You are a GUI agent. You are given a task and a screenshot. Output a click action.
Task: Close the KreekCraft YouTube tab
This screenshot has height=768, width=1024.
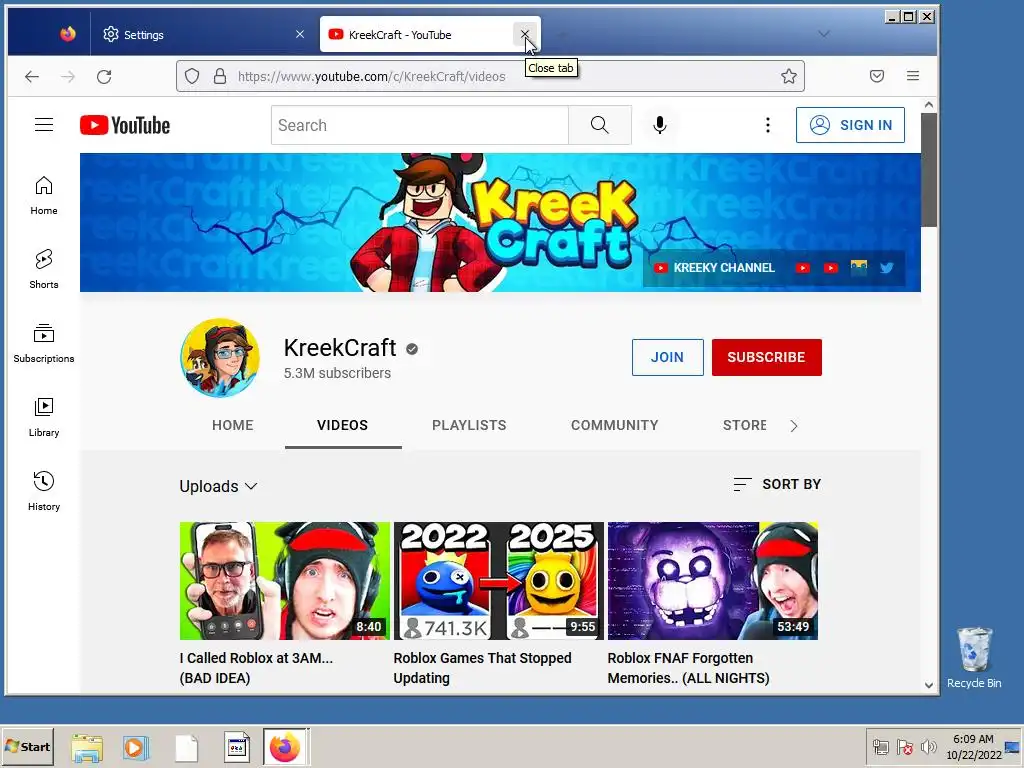525,34
